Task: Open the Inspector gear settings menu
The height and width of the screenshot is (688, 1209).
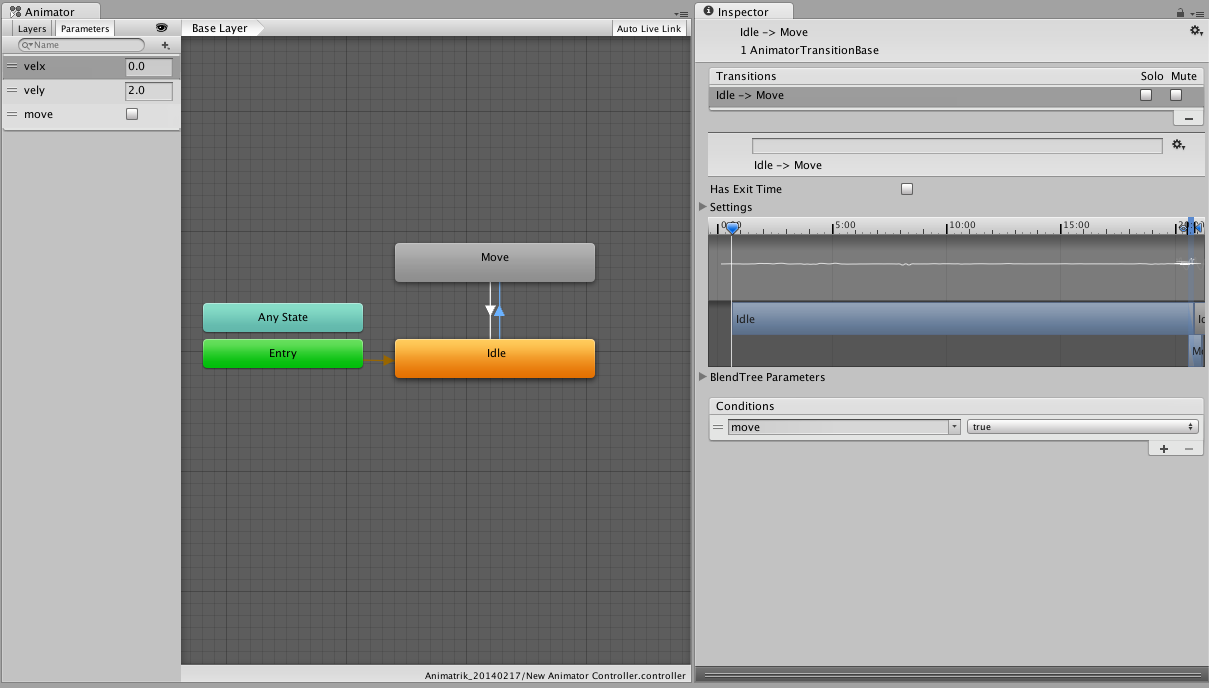Action: tap(1196, 31)
